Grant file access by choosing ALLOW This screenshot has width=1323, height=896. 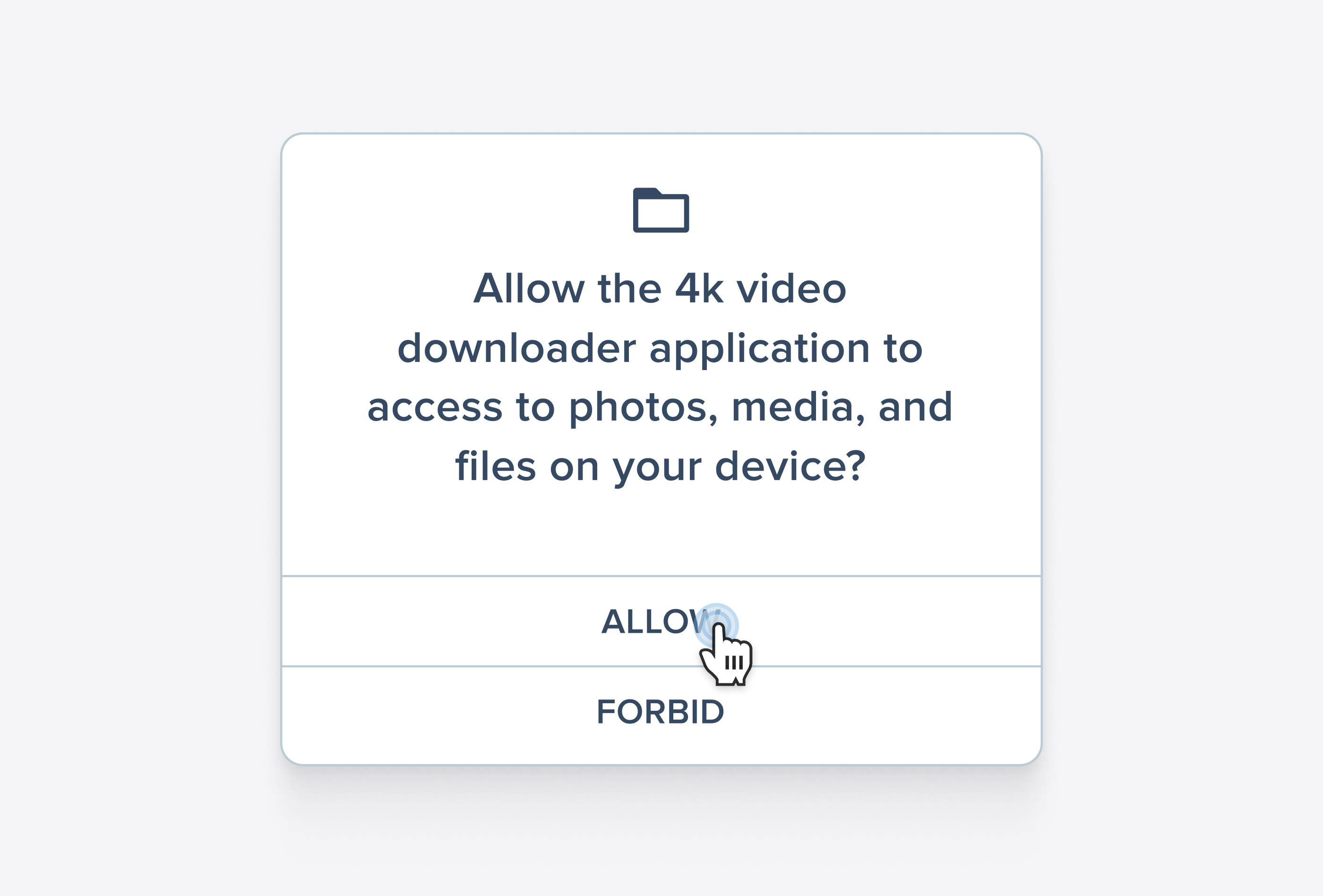(661, 621)
